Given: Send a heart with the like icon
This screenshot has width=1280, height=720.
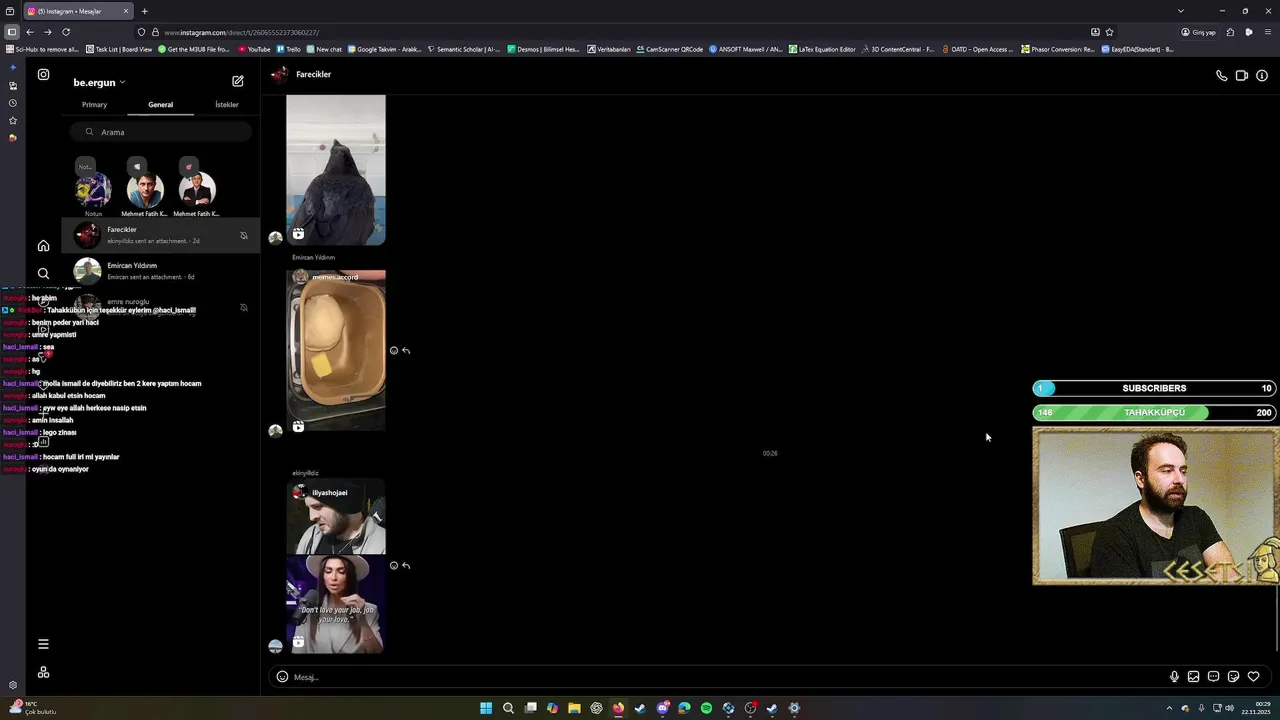Looking at the screenshot, I should click(1253, 677).
